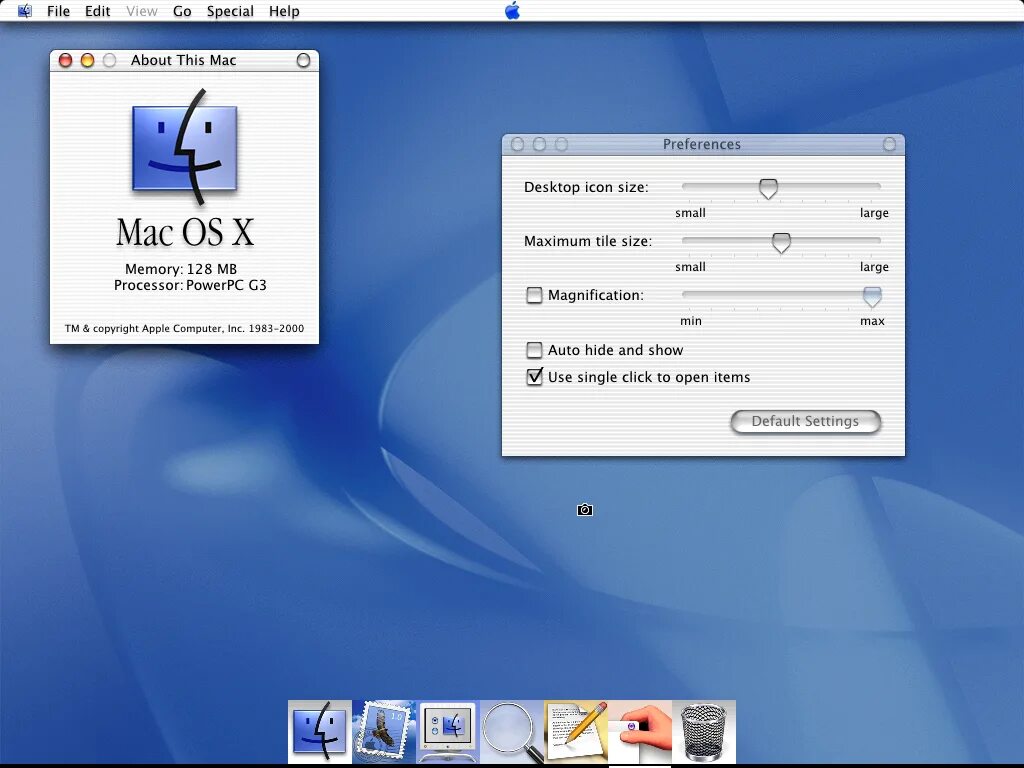Click the Magnification slider thumb
Screen dimensions: 1024x768
(x=872, y=297)
